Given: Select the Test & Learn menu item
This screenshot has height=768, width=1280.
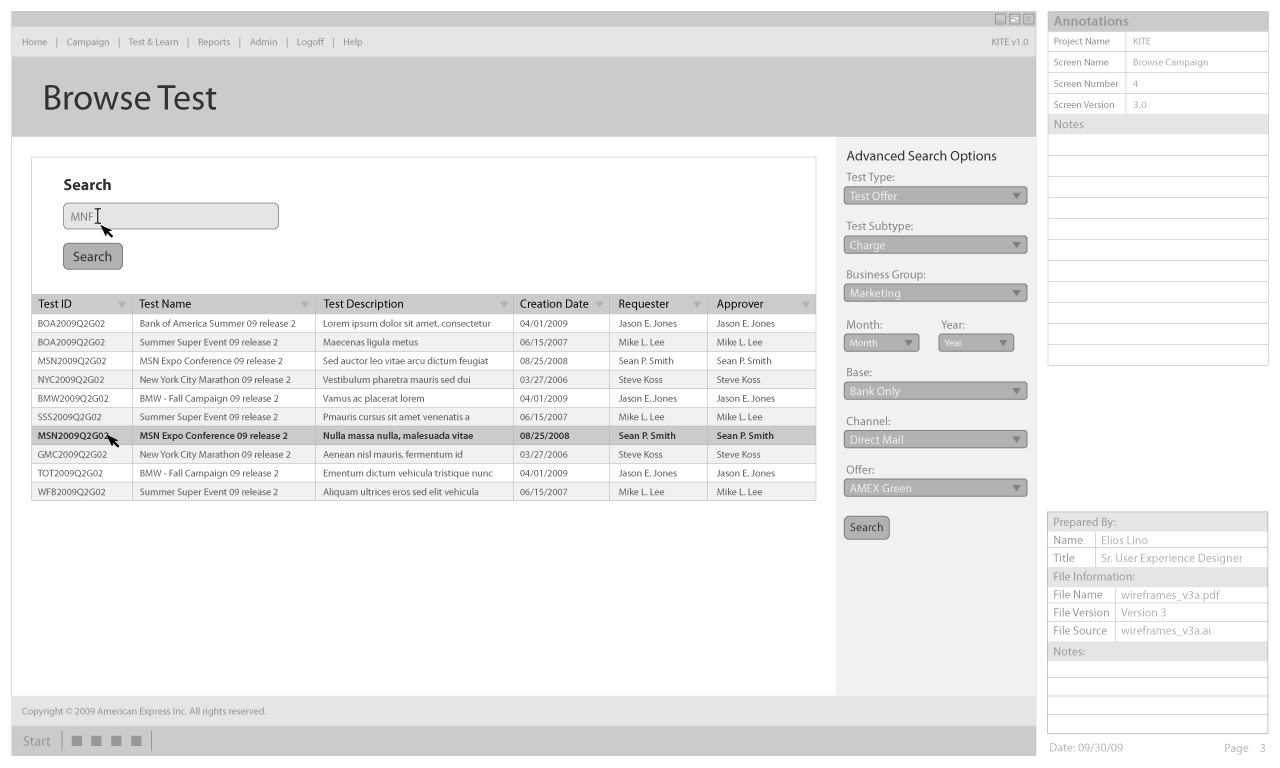Looking at the screenshot, I should 153,42.
